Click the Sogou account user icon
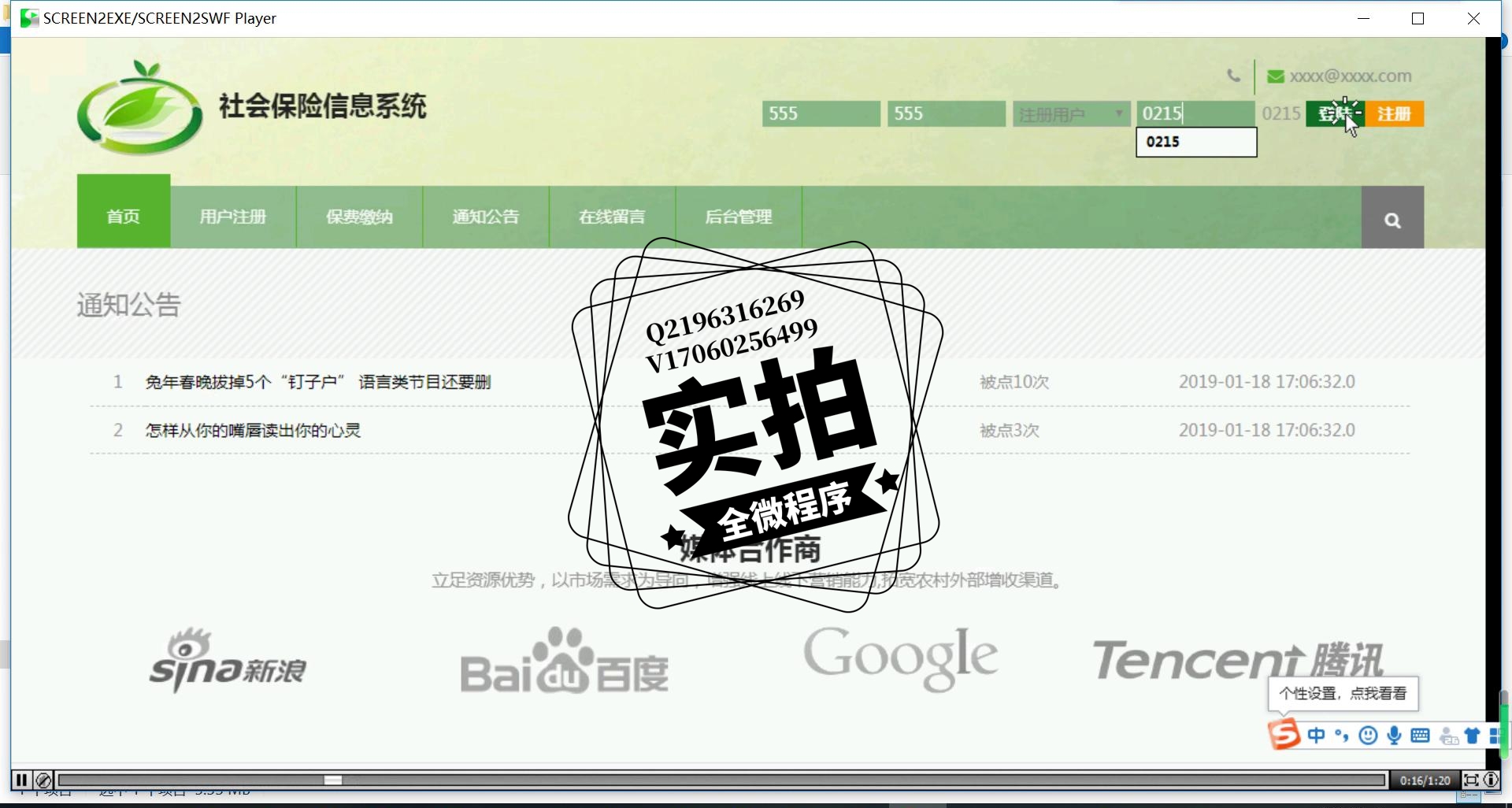 point(1448,736)
